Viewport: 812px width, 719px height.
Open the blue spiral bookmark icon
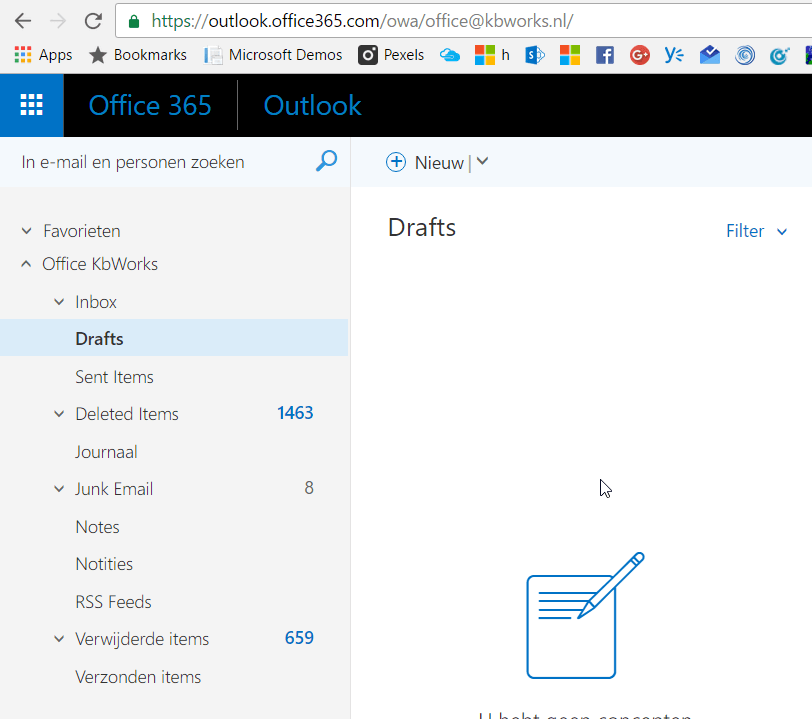[745, 54]
